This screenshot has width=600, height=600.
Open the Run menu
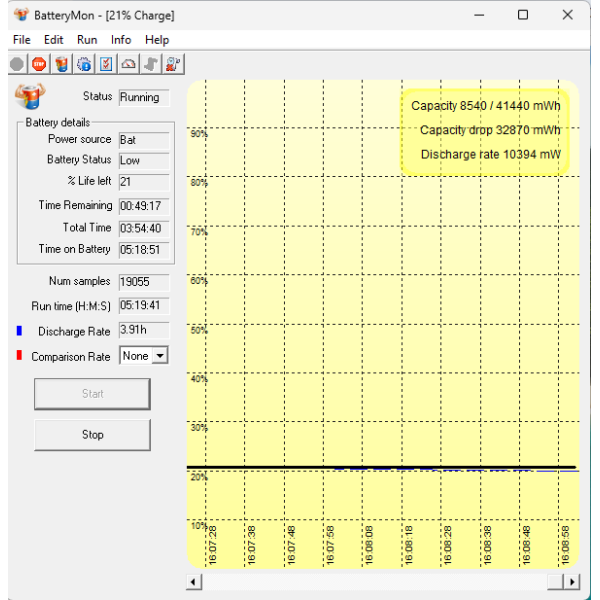(x=87, y=40)
